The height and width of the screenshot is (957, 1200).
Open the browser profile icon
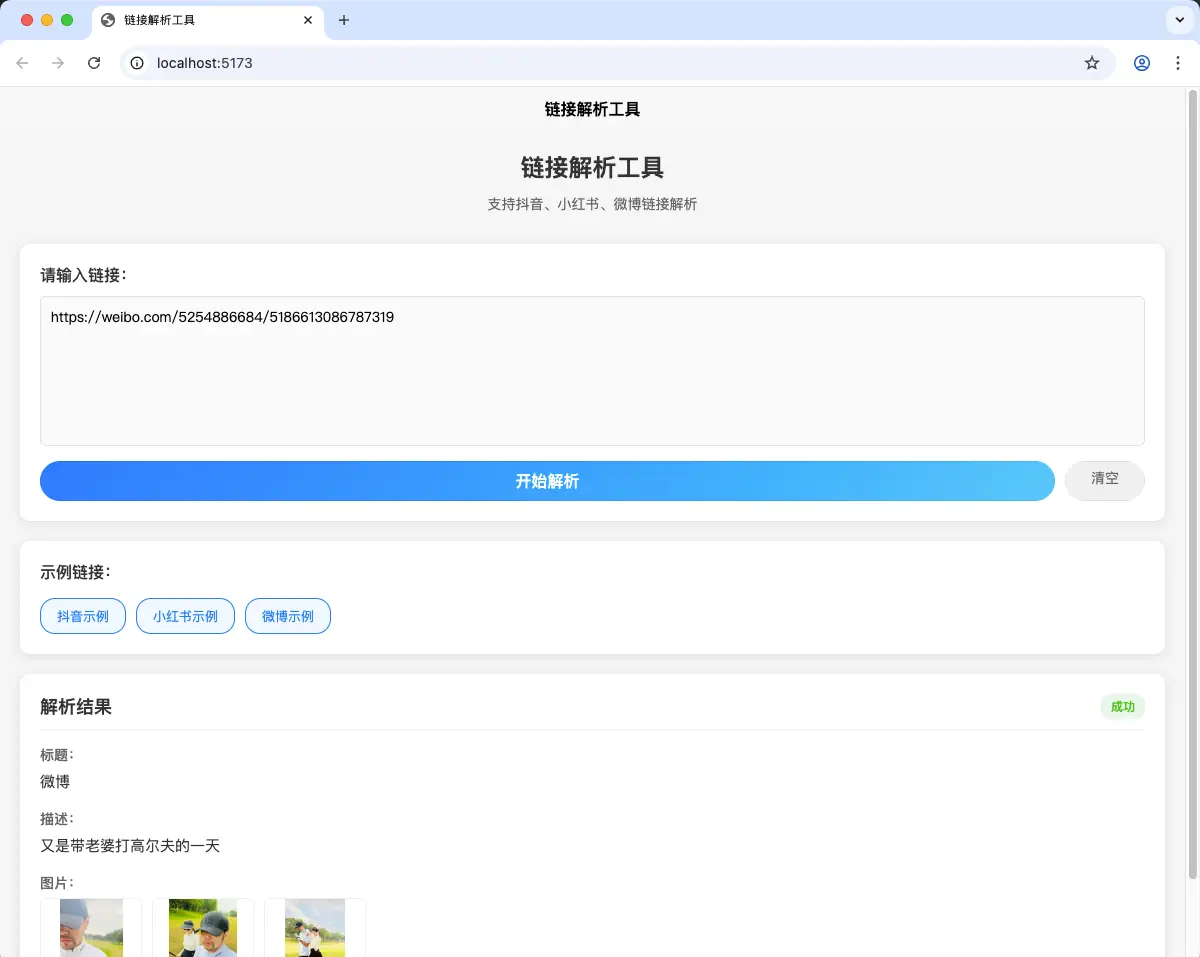1142,63
